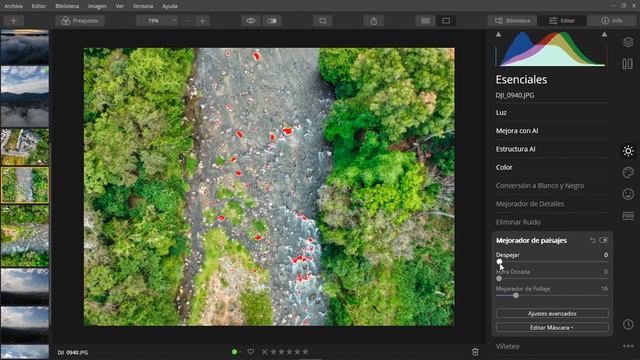Click the share export icon
This screenshot has width=640, height=360.
[373, 21]
